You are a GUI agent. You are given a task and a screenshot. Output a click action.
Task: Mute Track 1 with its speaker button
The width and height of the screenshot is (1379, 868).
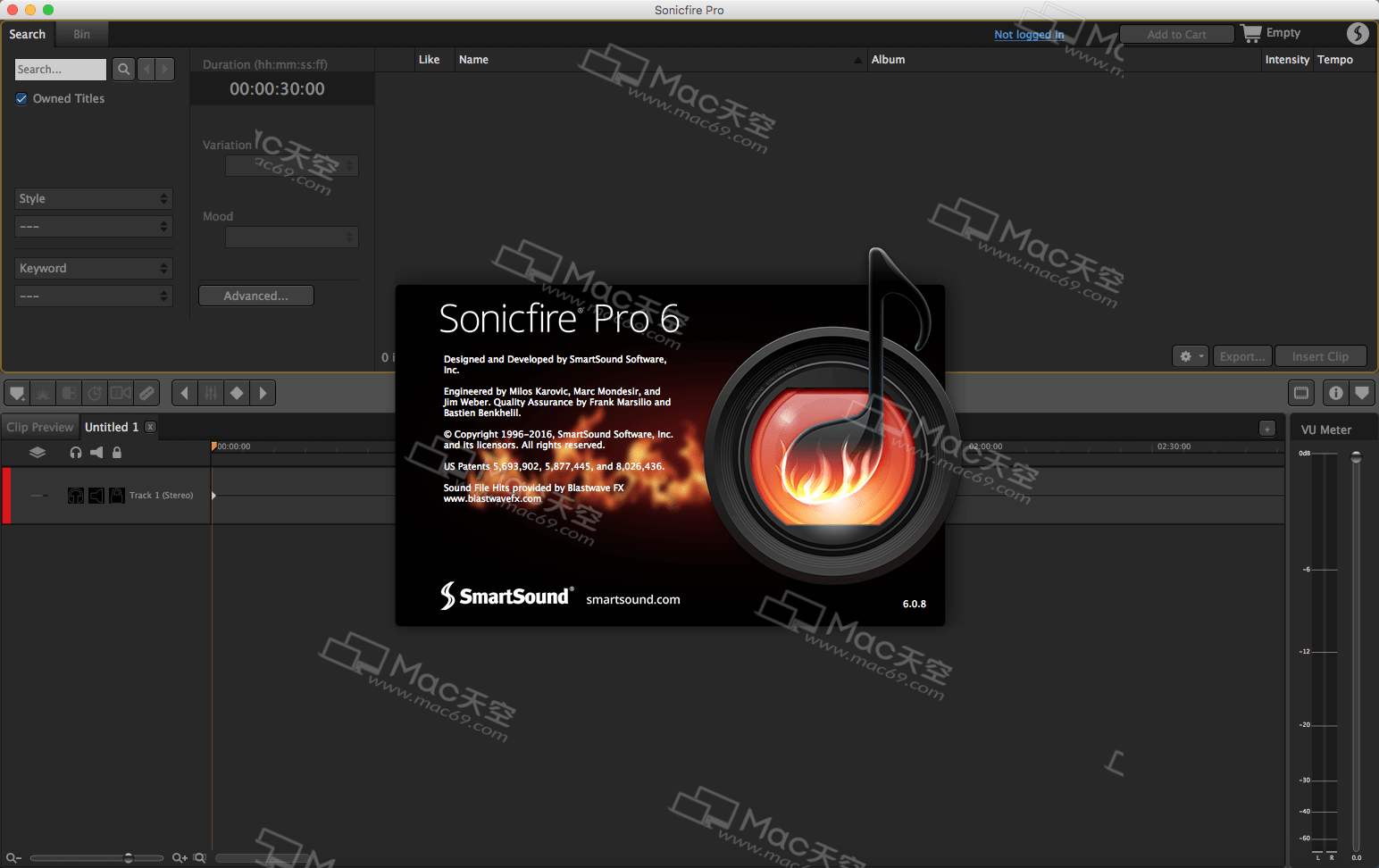click(x=96, y=495)
